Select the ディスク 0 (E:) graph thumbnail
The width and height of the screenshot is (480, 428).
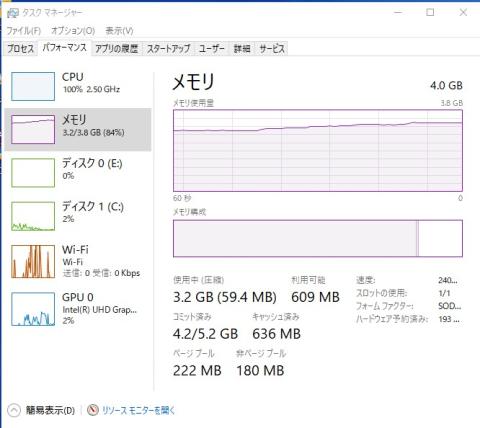[33, 173]
